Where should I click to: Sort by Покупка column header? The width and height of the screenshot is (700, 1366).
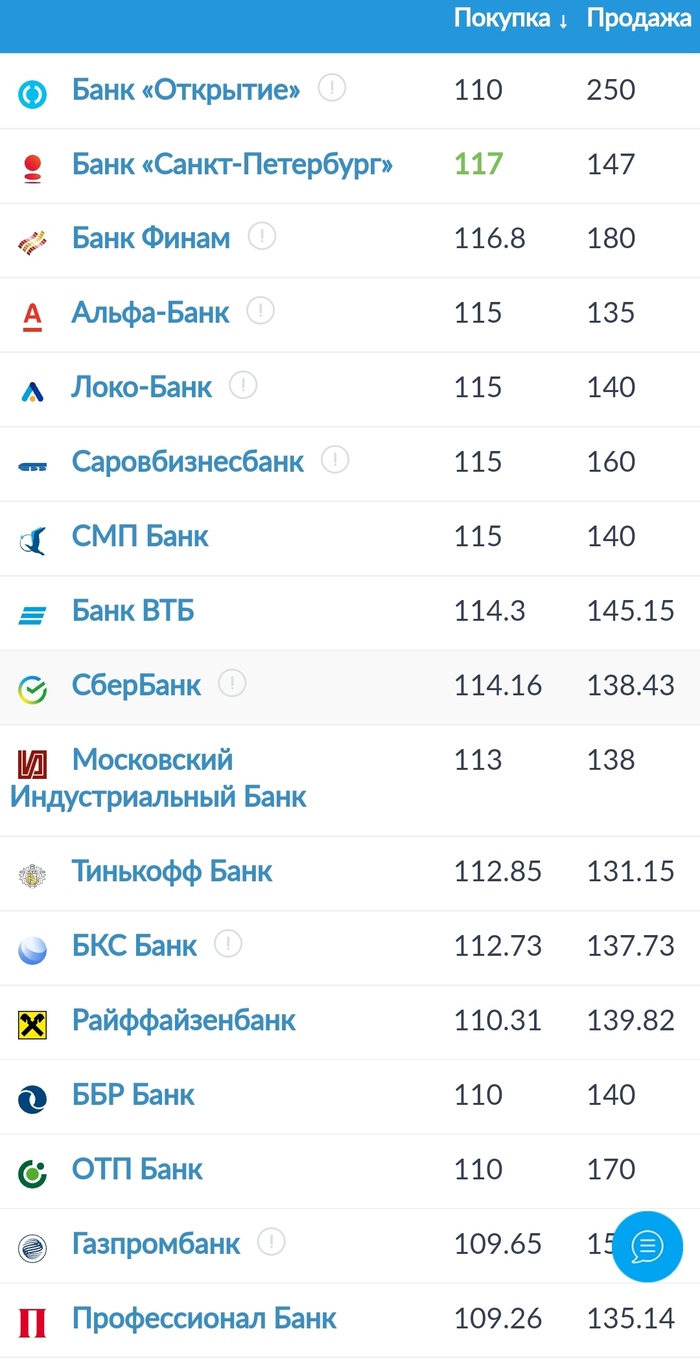click(x=510, y=19)
